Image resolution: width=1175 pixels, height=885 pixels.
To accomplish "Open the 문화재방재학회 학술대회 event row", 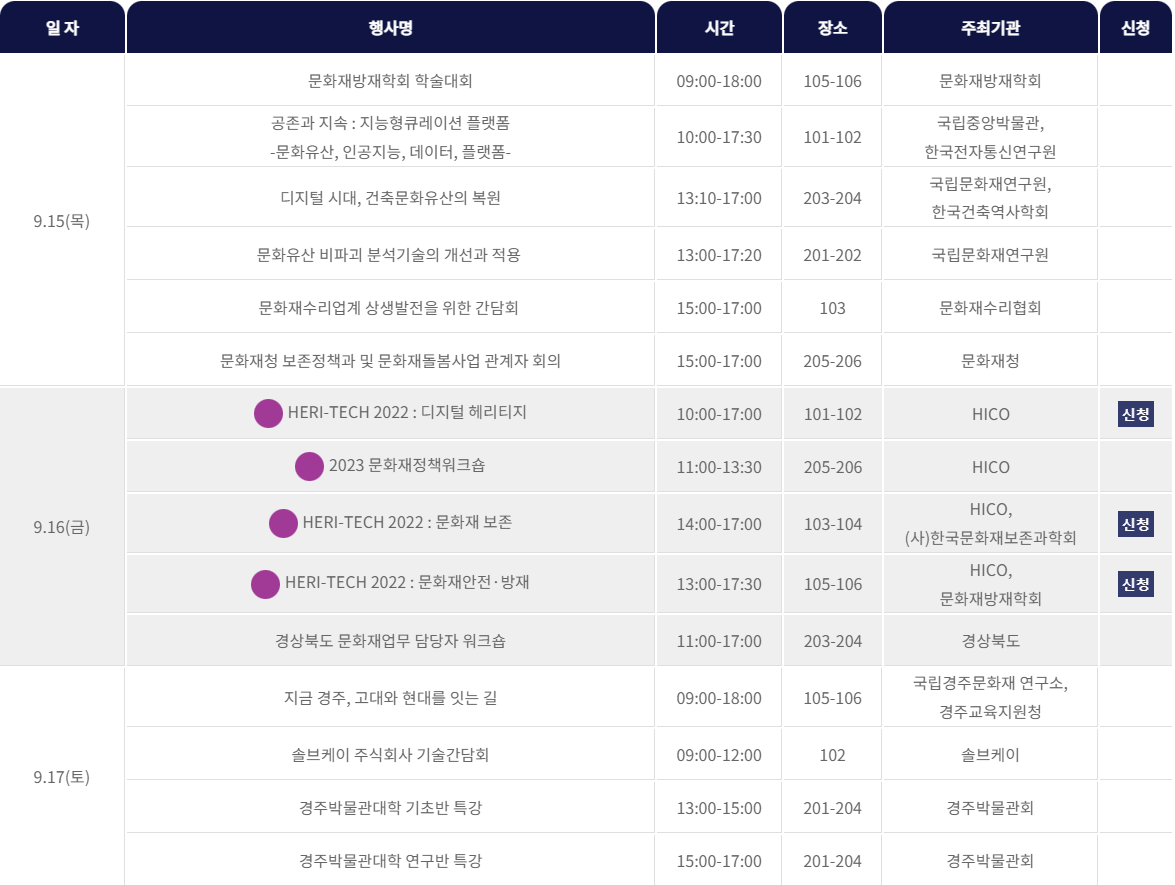I will pyautogui.click(x=390, y=82).
